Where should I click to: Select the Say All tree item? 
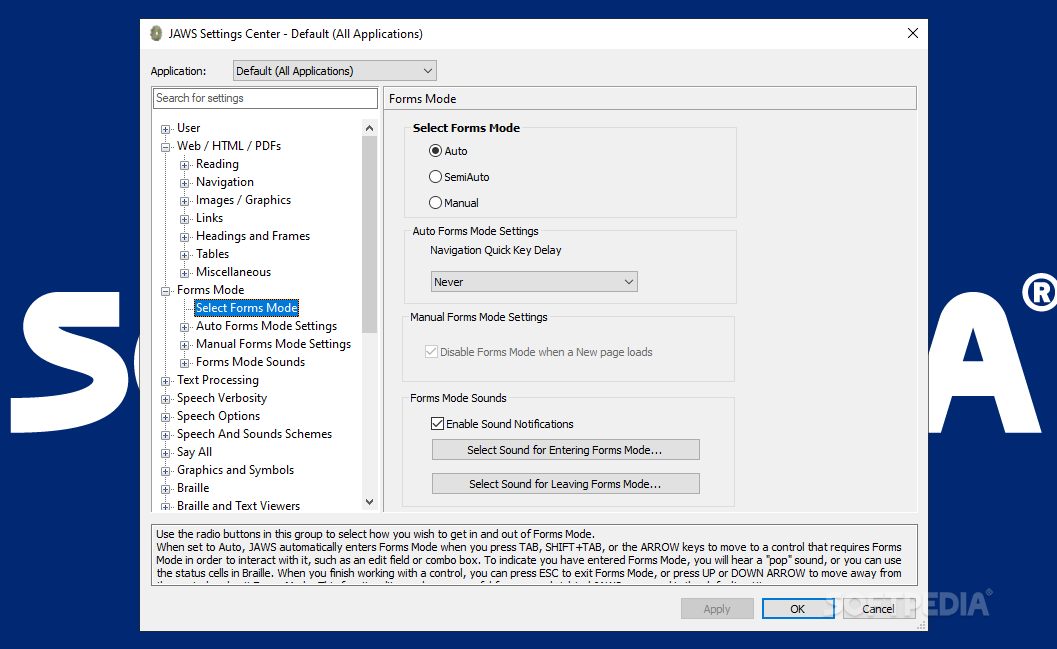tap(194, 452)
